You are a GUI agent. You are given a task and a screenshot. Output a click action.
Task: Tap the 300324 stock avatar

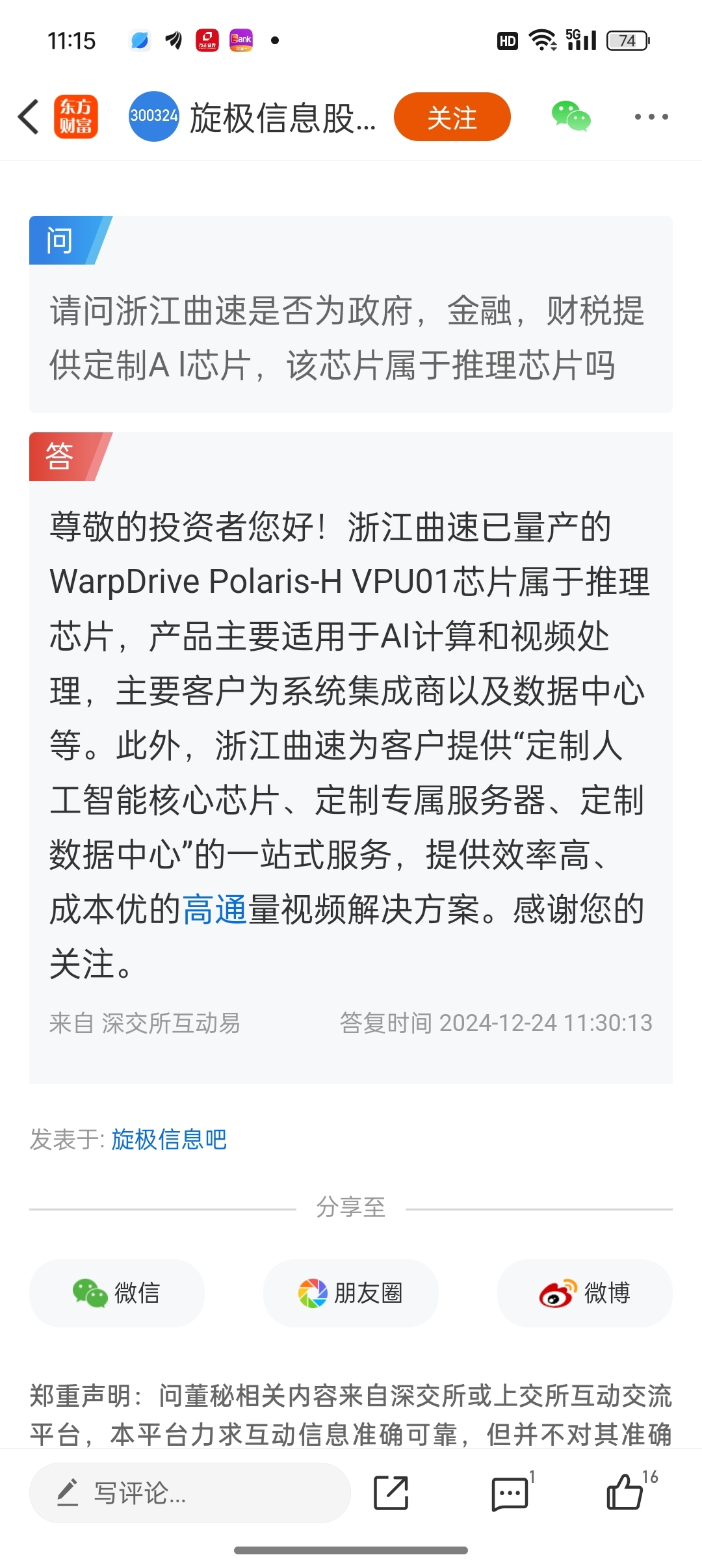click(x=153, y=116)
